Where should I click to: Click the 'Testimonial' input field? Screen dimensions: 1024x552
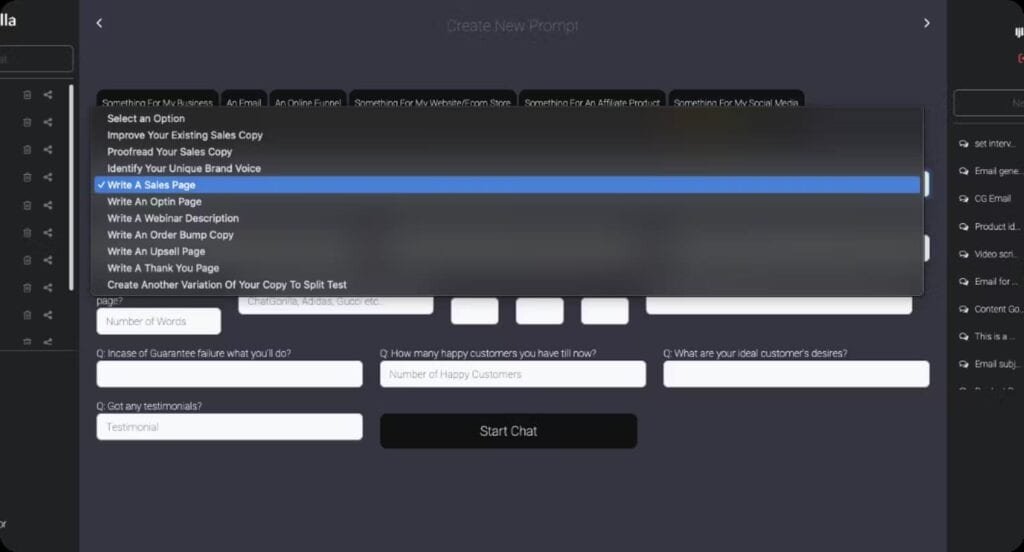click(x=229, y=427)
